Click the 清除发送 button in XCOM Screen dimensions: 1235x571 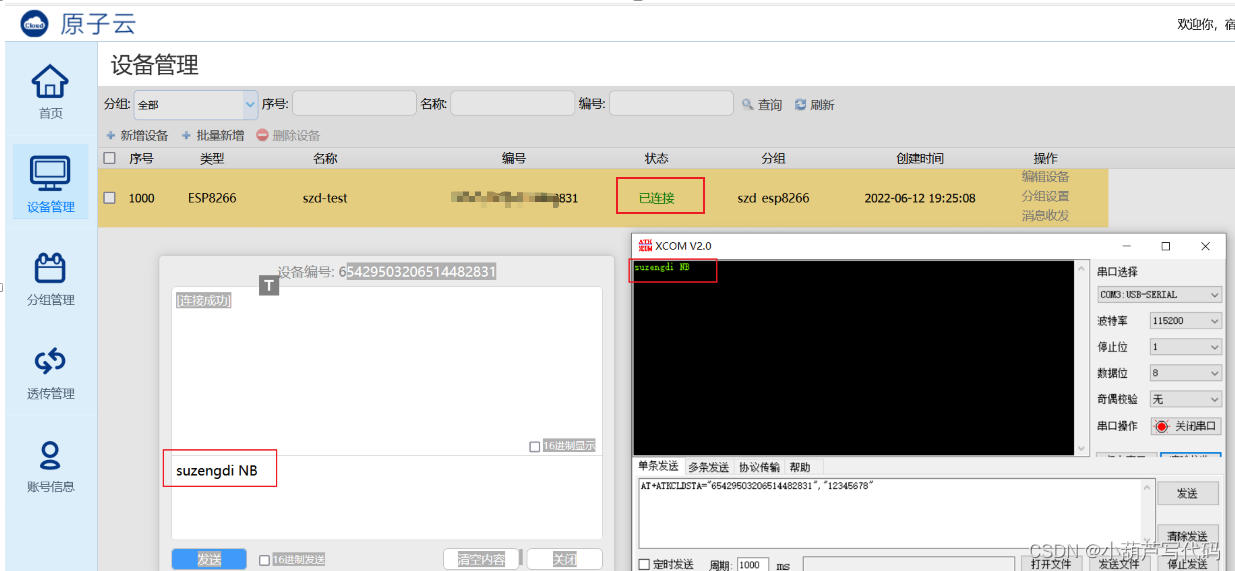(1187, 536)
